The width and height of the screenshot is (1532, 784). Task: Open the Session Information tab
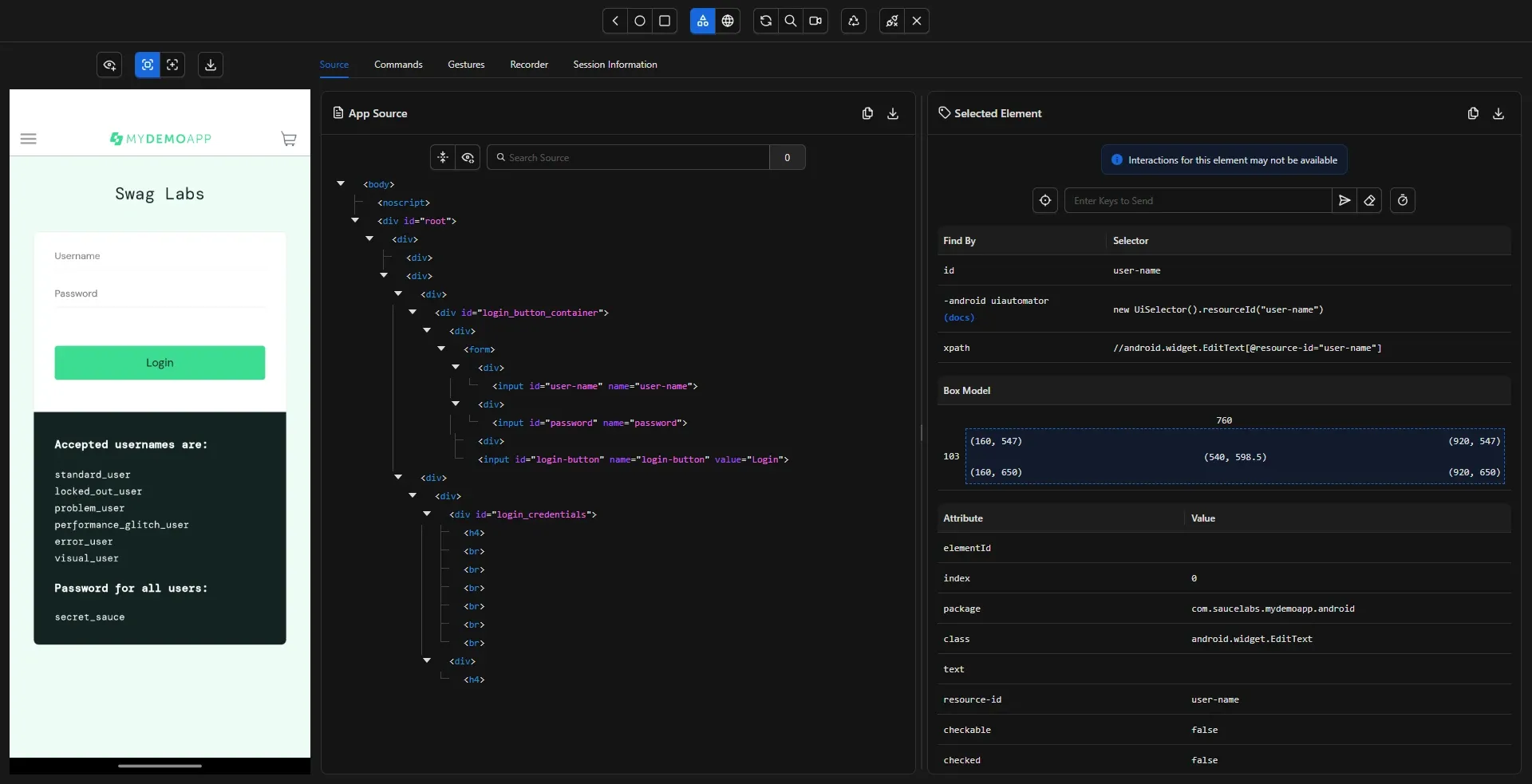pos(615,65)
